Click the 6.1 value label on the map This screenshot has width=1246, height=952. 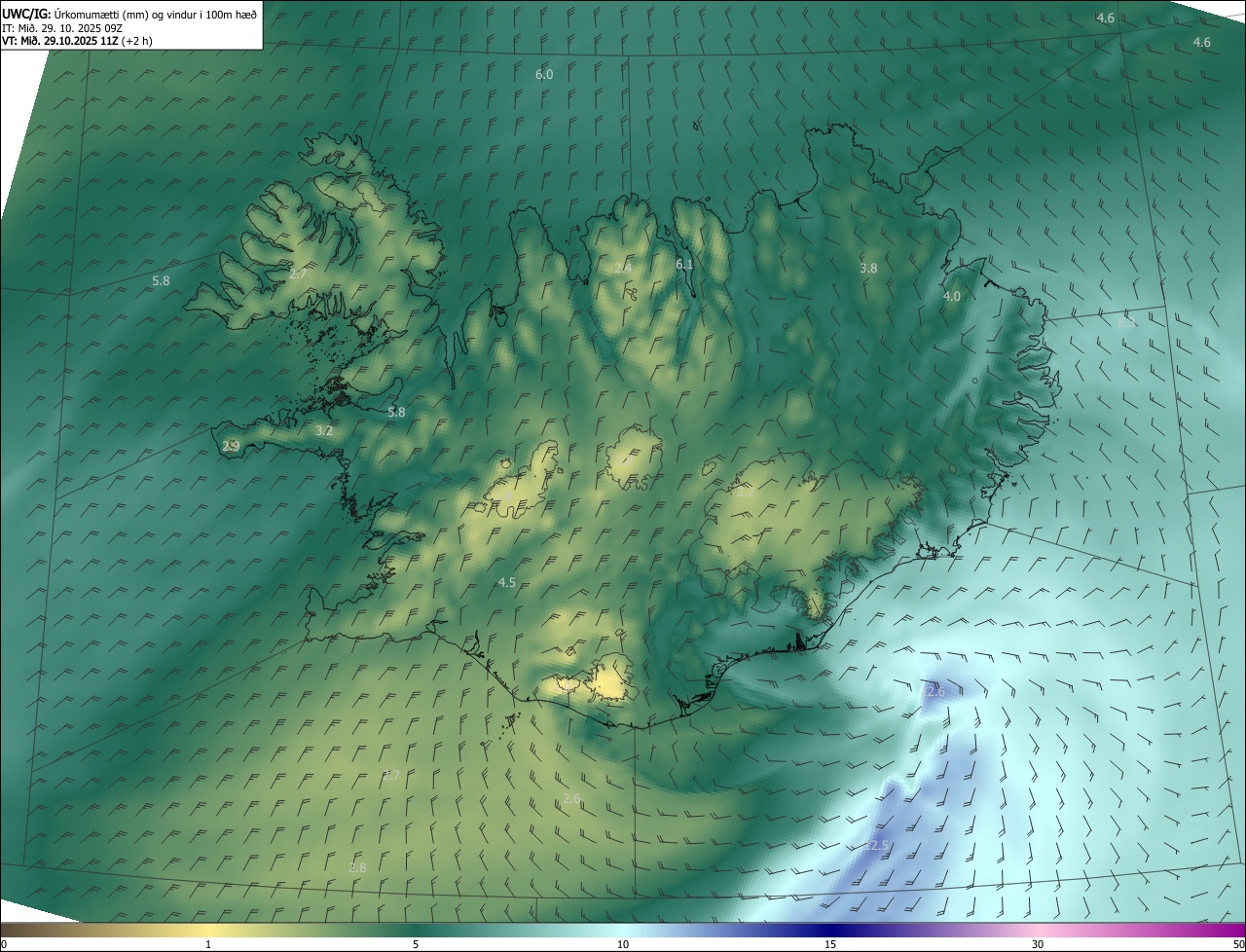click(684, 264)
